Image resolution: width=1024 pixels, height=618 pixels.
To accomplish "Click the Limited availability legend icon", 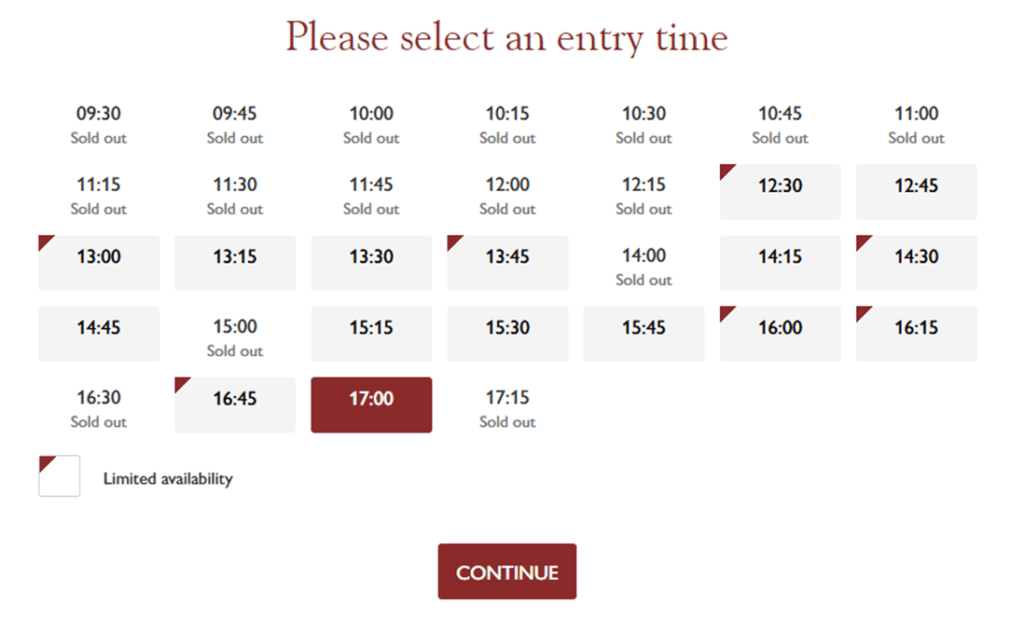I will coord(59,476).
